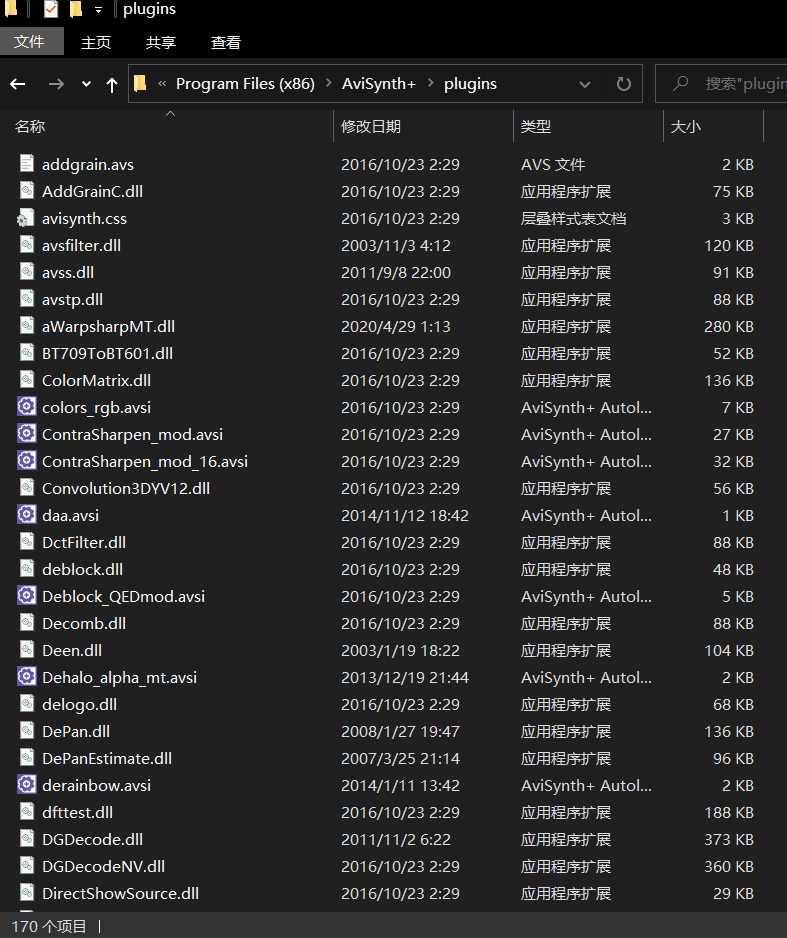The height and width of the screenshot is (938, 787).
Task: Click the 2003/1/19 18:22 date cell
Action: tap(400, 650)
